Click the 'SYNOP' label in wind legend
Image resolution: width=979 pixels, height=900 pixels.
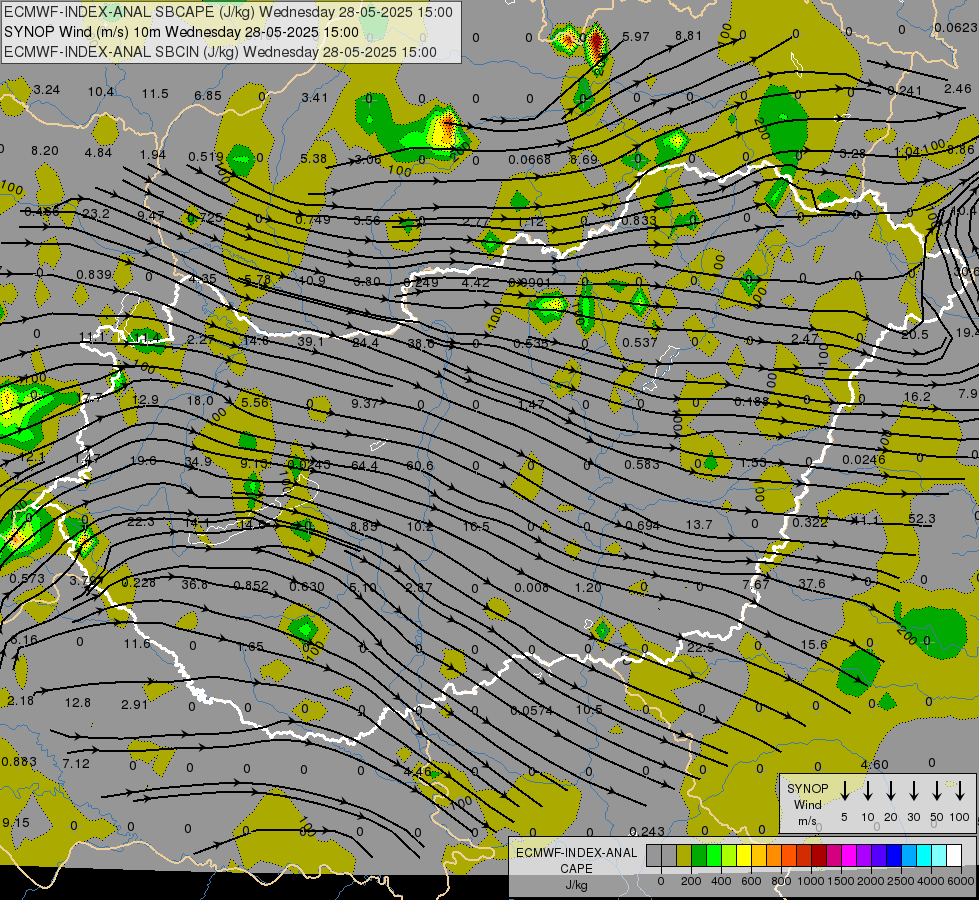tap(807, 788)
